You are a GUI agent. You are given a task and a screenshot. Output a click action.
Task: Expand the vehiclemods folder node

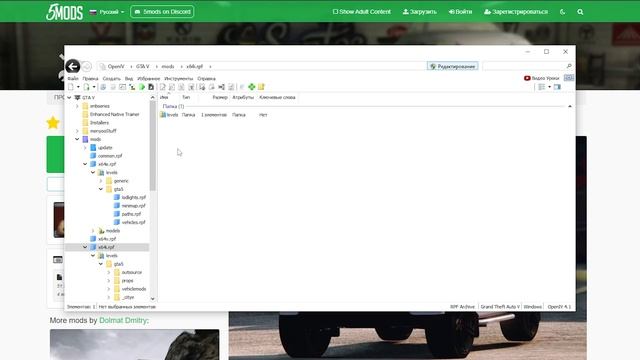coord(109,289)
